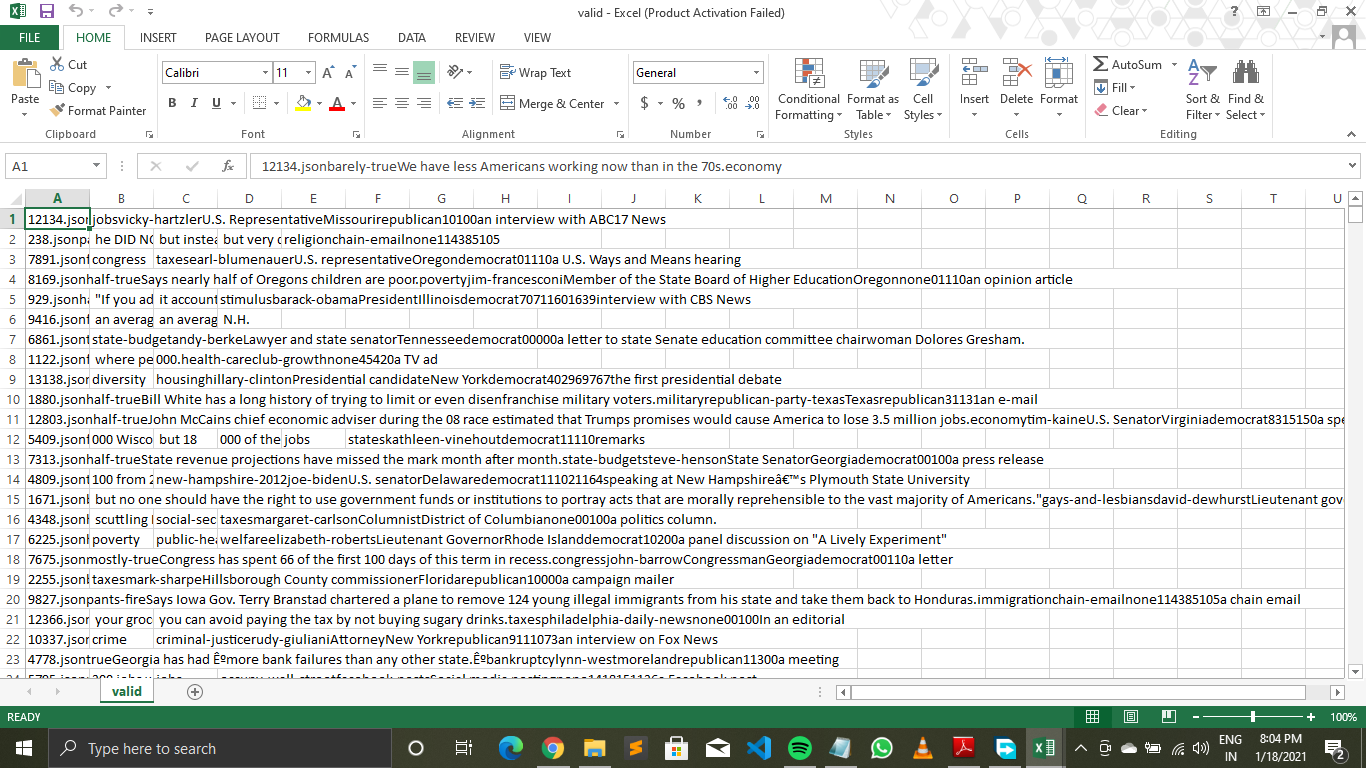This screenshot has height=768, width=1366.
Task: Align text to the right
Action: [423, 103]
